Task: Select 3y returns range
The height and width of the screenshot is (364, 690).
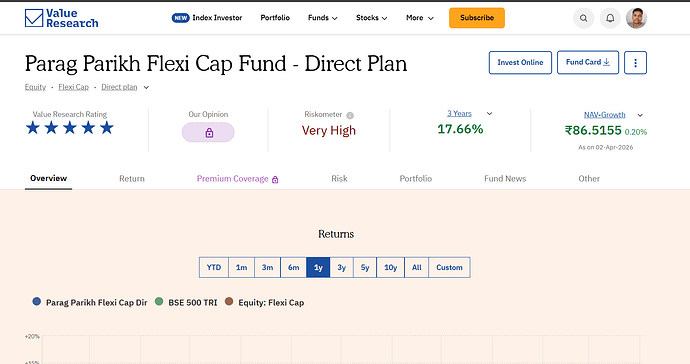Action: coord(341,268)
